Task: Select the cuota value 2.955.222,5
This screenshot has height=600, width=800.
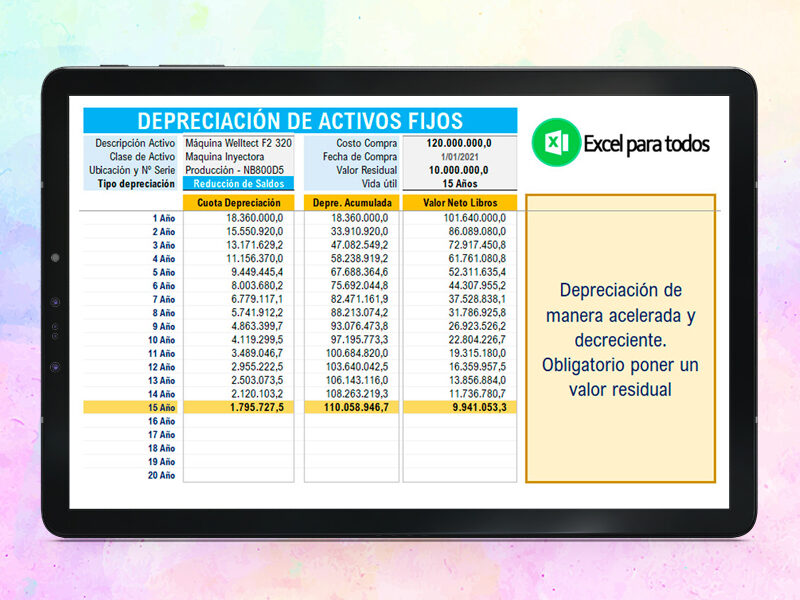Action: tap(257, 367)
